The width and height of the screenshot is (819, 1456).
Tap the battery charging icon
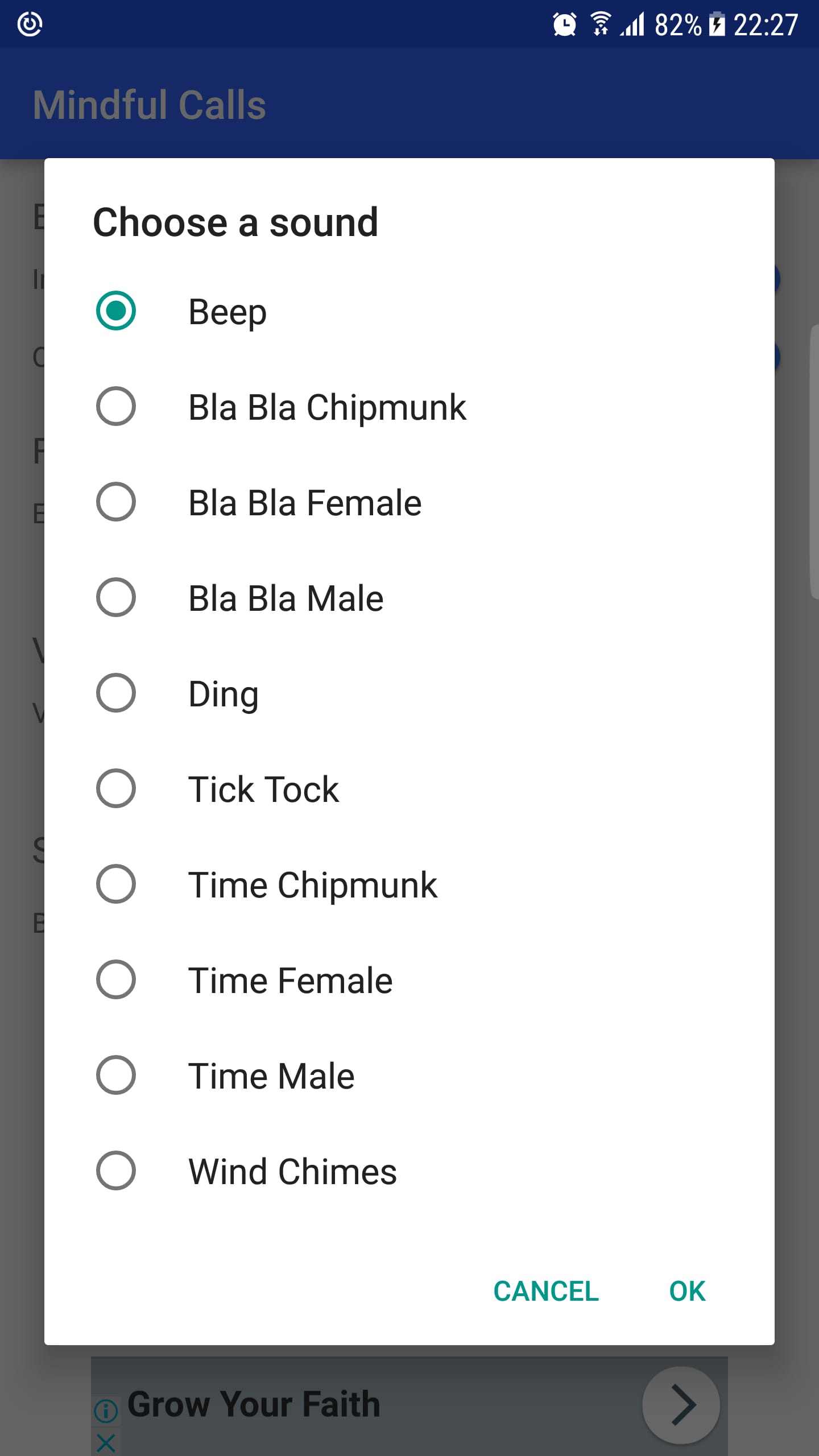(x=717, y=25)
